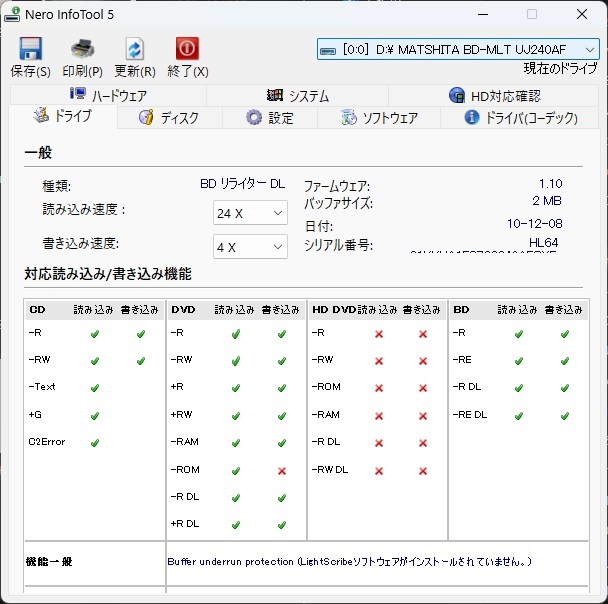Click the Disc tab CD icon
This screenshot has width=608, height=604.
point(146,117)
